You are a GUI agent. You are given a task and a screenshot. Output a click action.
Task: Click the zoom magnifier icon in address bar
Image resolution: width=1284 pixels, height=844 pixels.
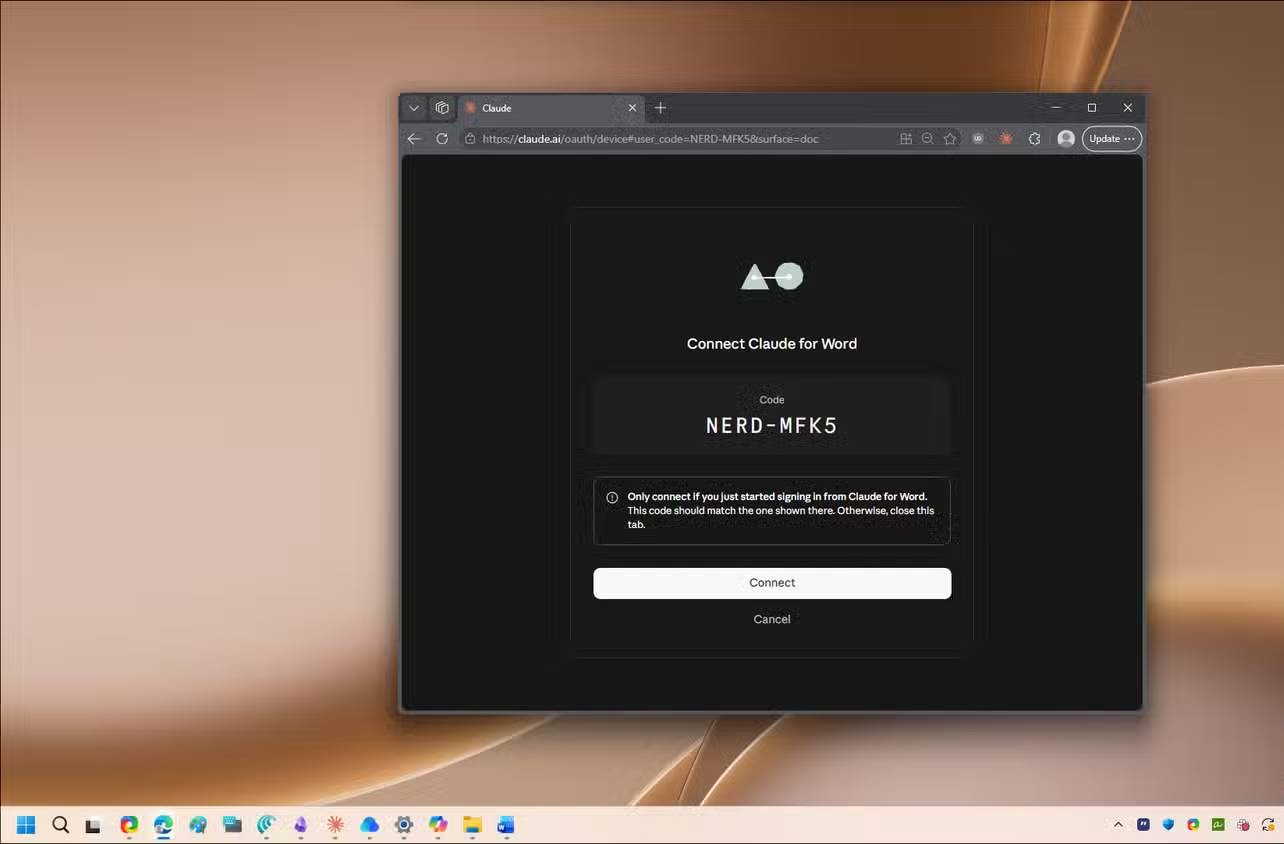928,139
